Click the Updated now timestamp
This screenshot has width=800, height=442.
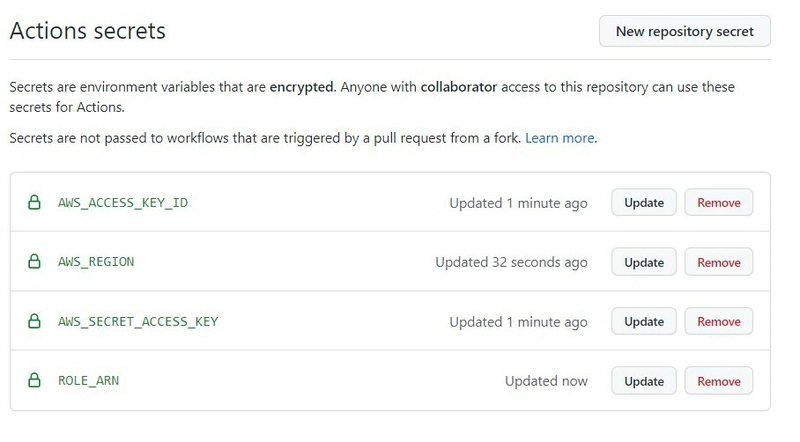546,381
